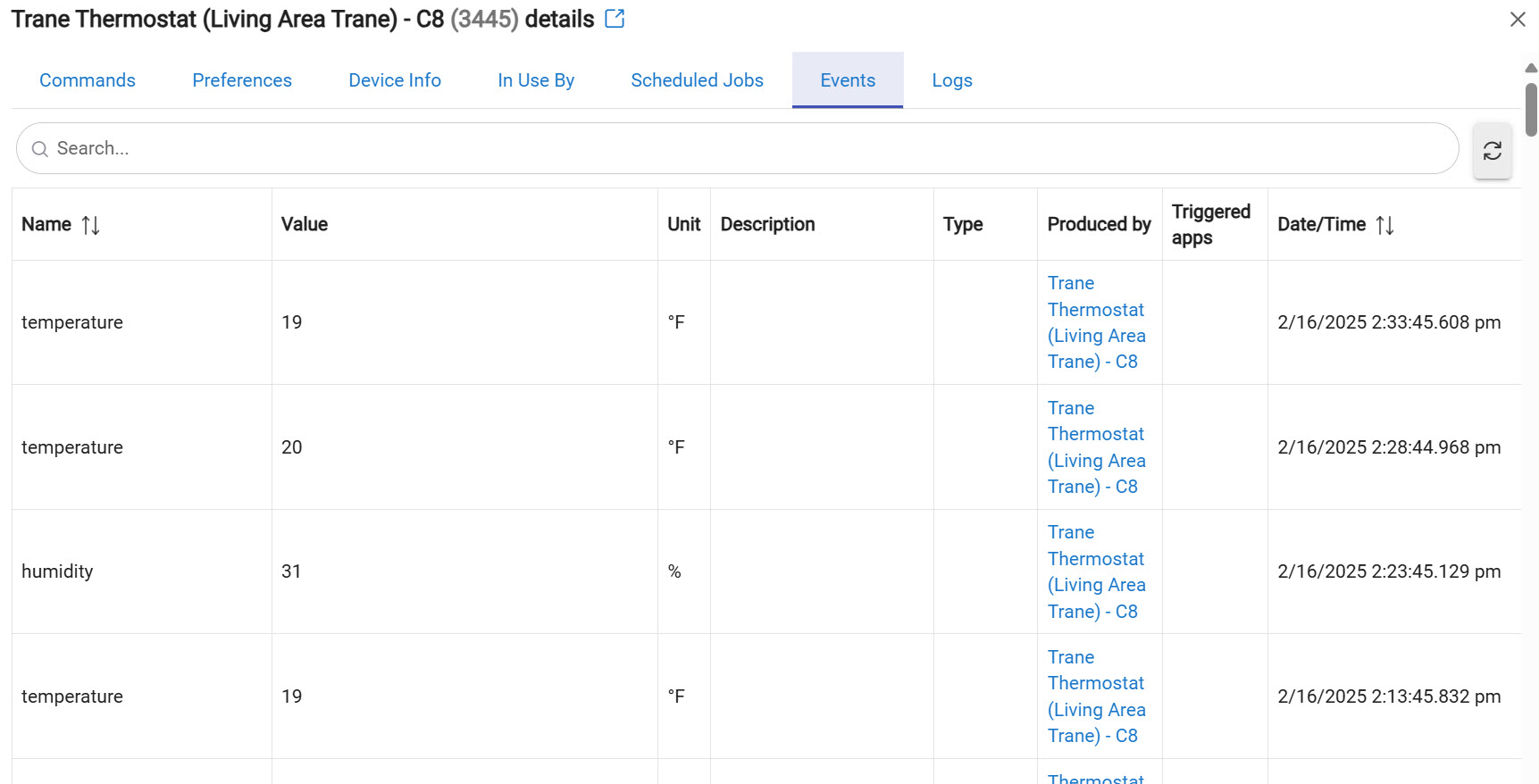Image resolution: width=1539 pixels, height=784 pixels.
Task: Click the Date/Time column header text
Action: 1322,224
